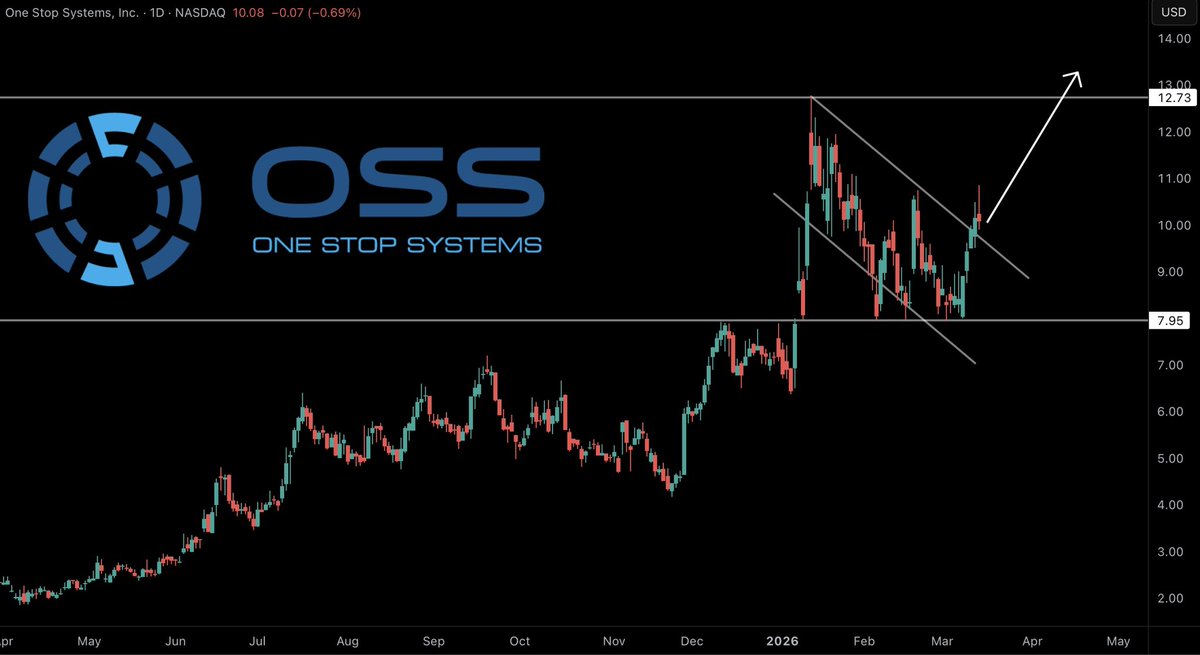Click the Feb label on time axis
Image resolution: width=1200 pixels, height=655 pixels.
865,641
